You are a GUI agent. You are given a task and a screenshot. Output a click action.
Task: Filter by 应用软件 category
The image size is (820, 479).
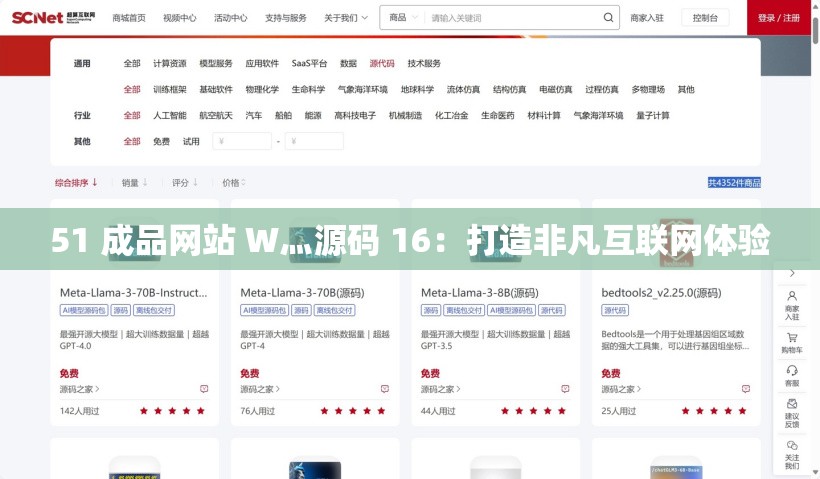(x=262, y=63)
